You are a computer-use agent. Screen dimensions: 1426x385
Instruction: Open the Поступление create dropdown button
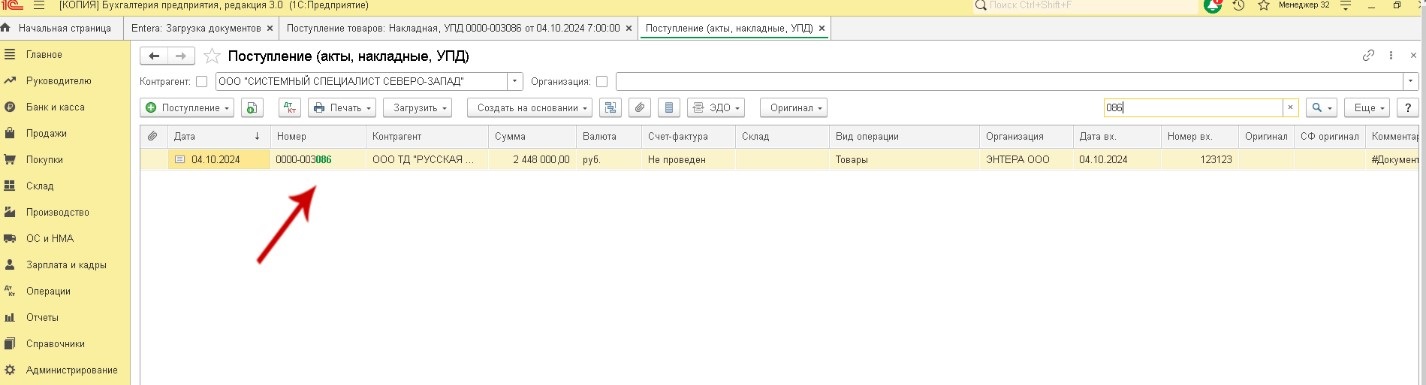188,107
